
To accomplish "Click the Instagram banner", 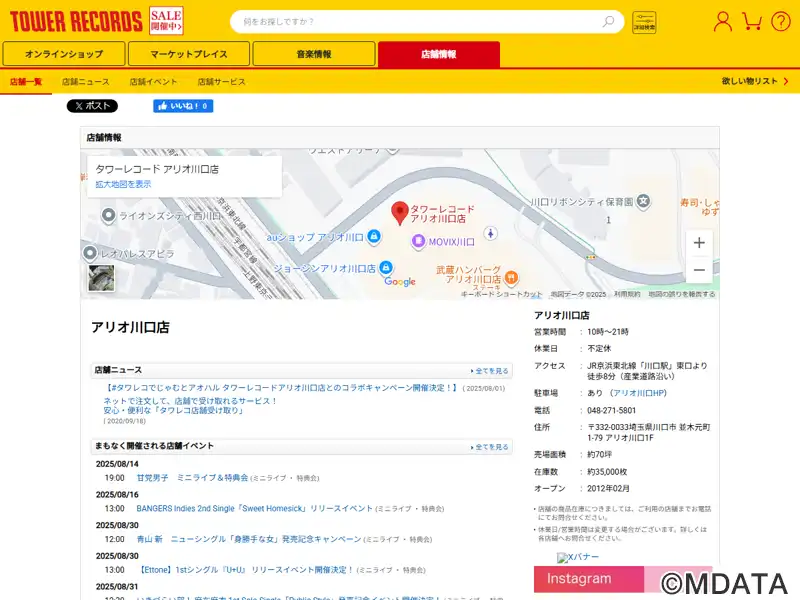I will point(623,579).
